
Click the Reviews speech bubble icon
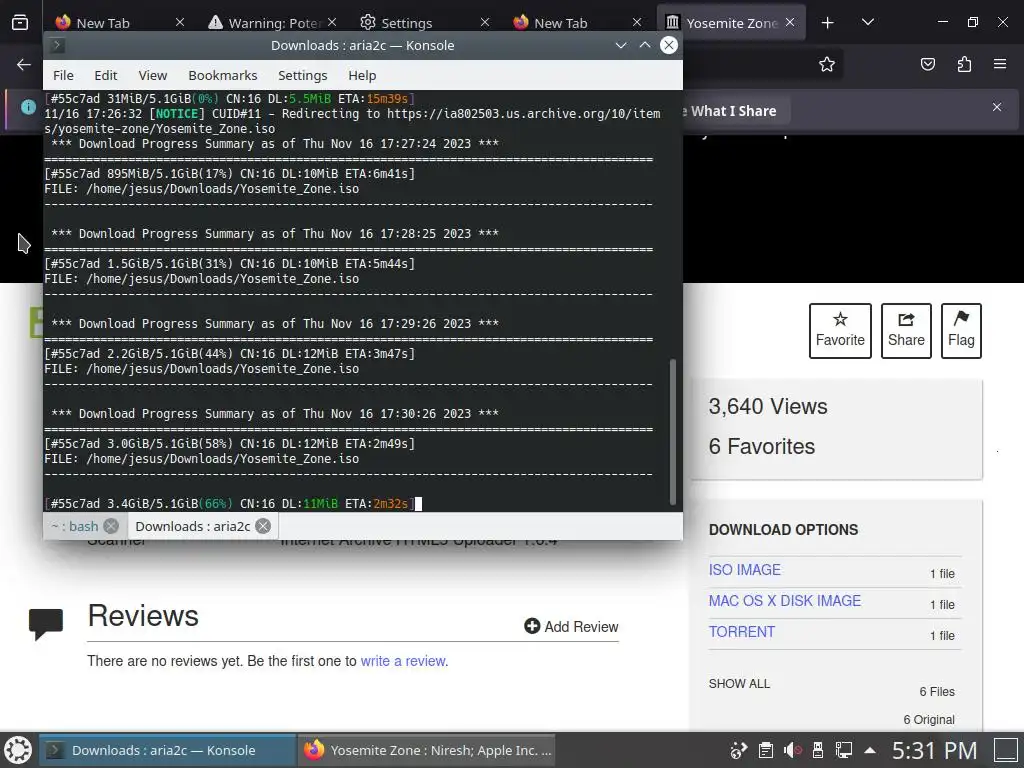coord(46,624)
